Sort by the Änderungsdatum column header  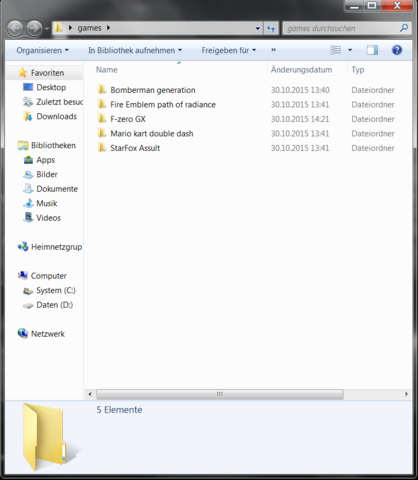pyautogui.click(x=301, y=70)
